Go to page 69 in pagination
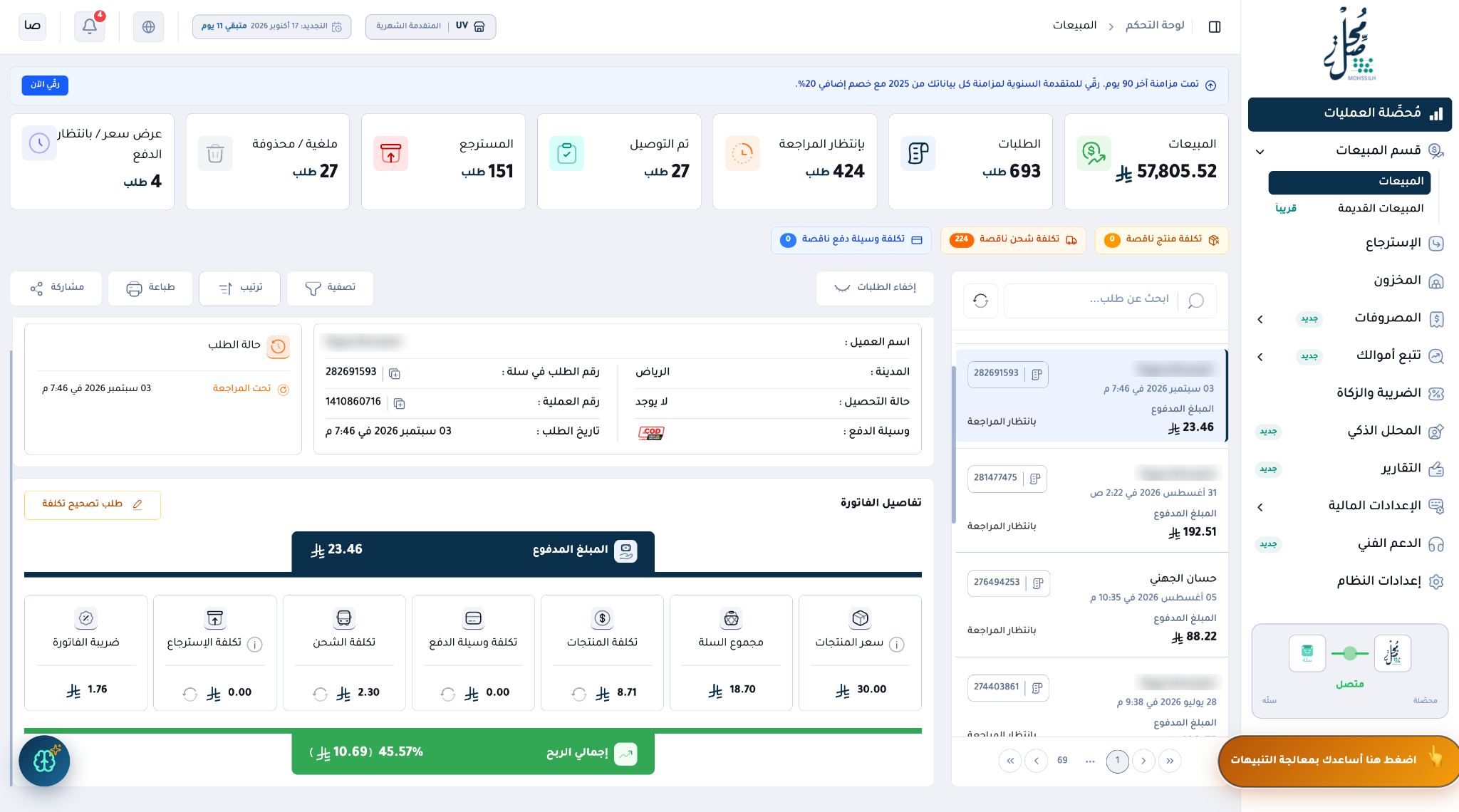1459x812 pixels. coord(1062,761)
